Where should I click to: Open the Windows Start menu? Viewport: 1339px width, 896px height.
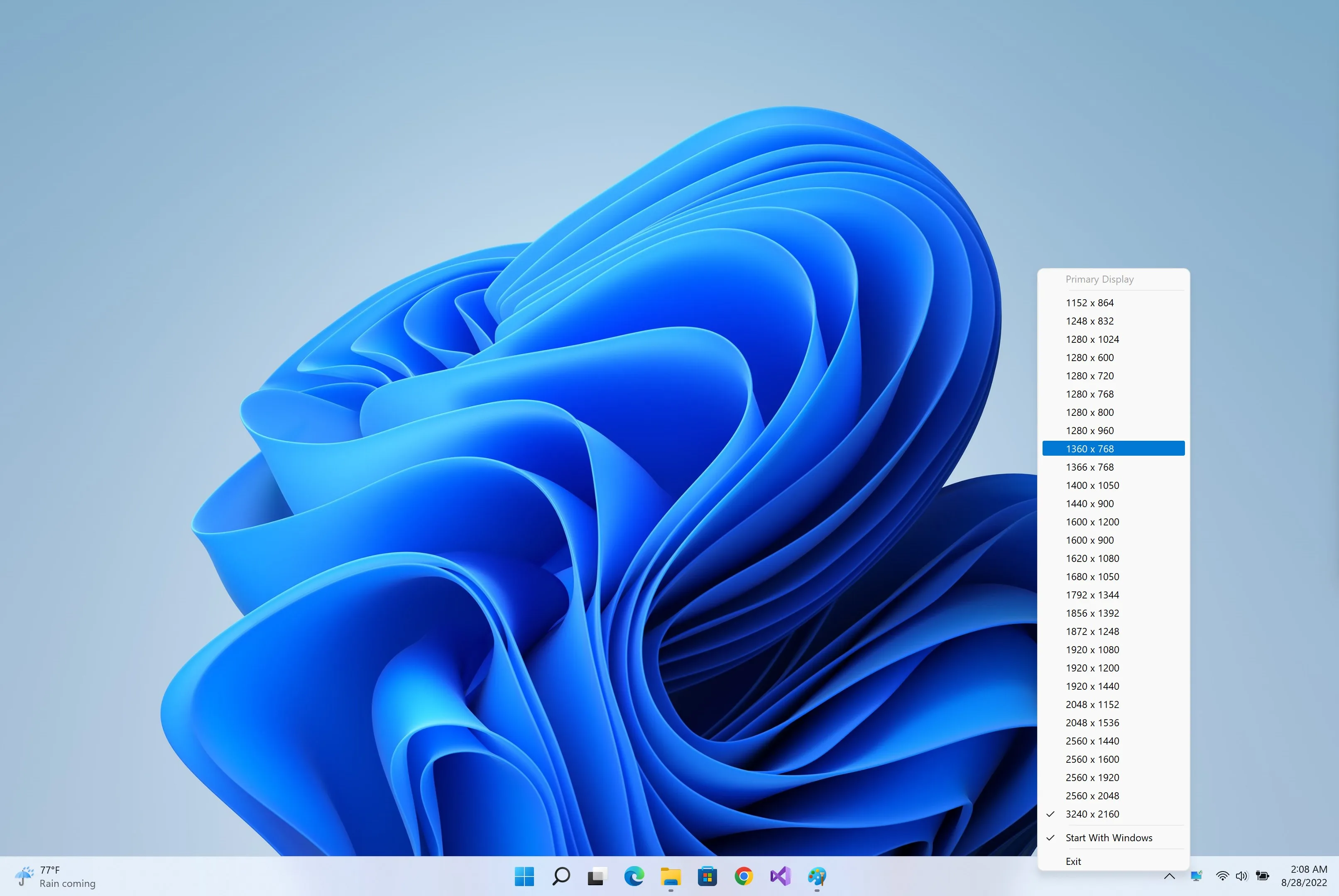[x=524, y=876]
